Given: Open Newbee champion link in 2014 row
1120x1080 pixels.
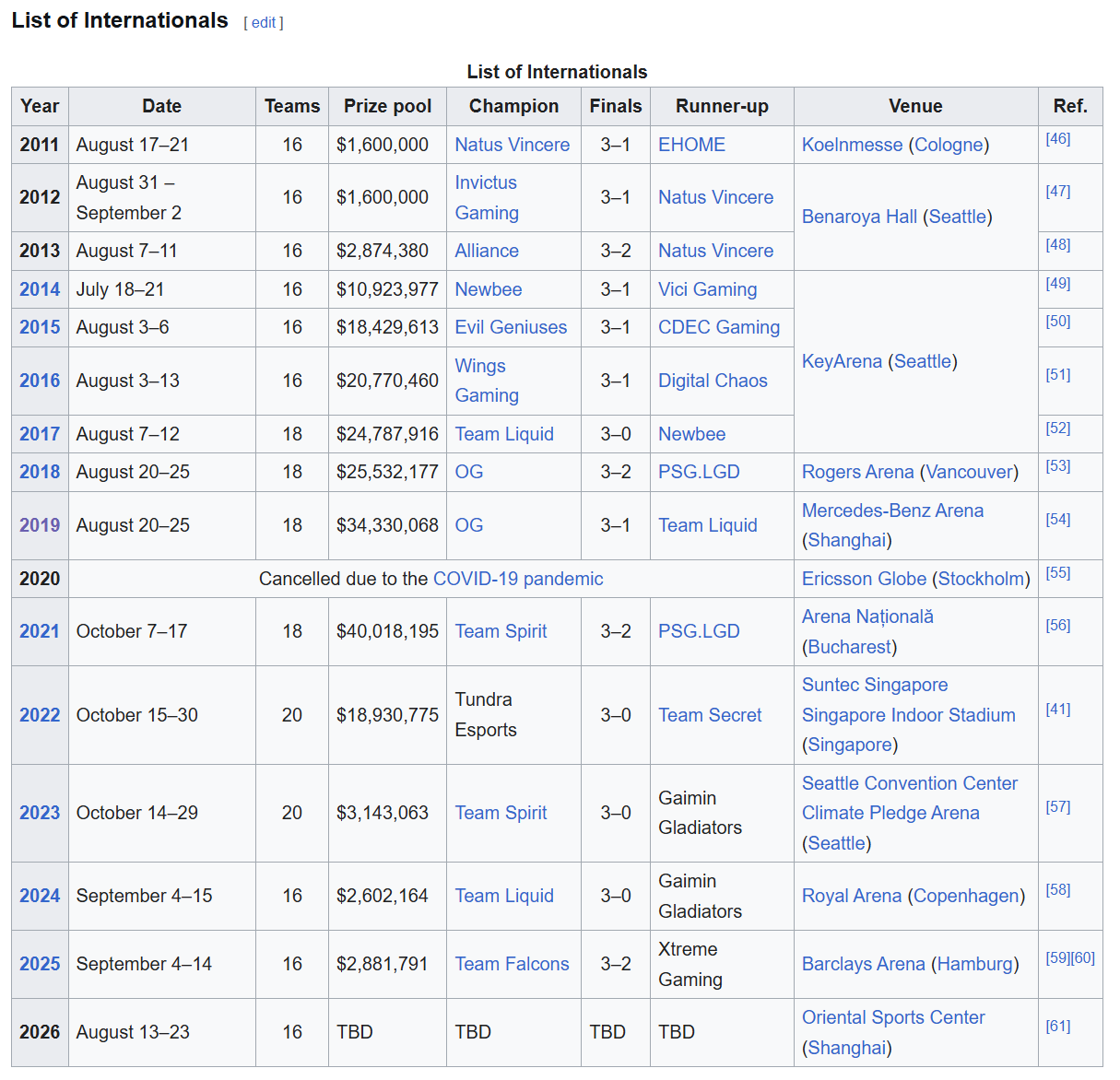Looking at the screenshot, I should (x=489, y=289).
